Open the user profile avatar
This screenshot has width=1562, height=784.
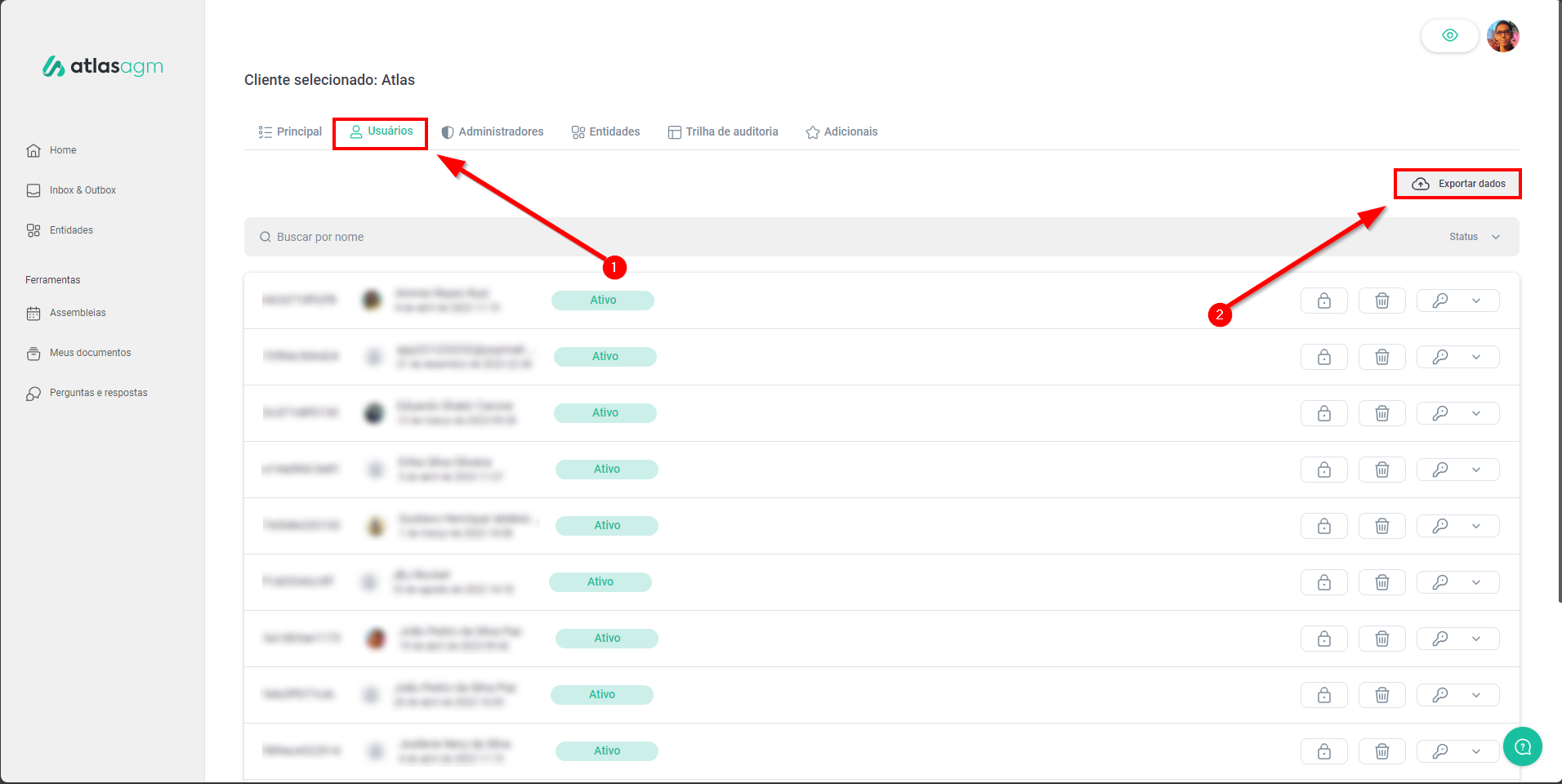tap(1502, 36)
